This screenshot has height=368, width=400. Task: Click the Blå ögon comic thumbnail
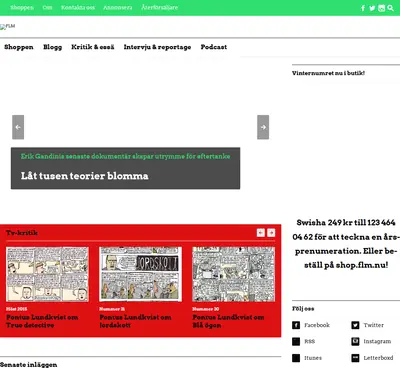(x=234, y=274)
